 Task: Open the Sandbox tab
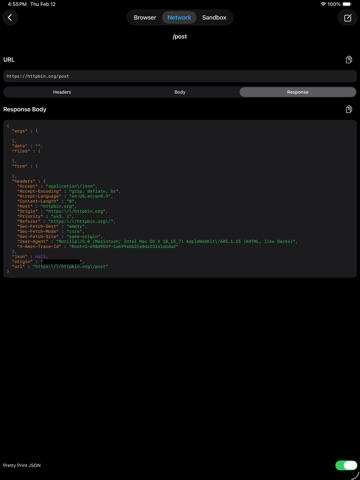(x=214, y=18)
